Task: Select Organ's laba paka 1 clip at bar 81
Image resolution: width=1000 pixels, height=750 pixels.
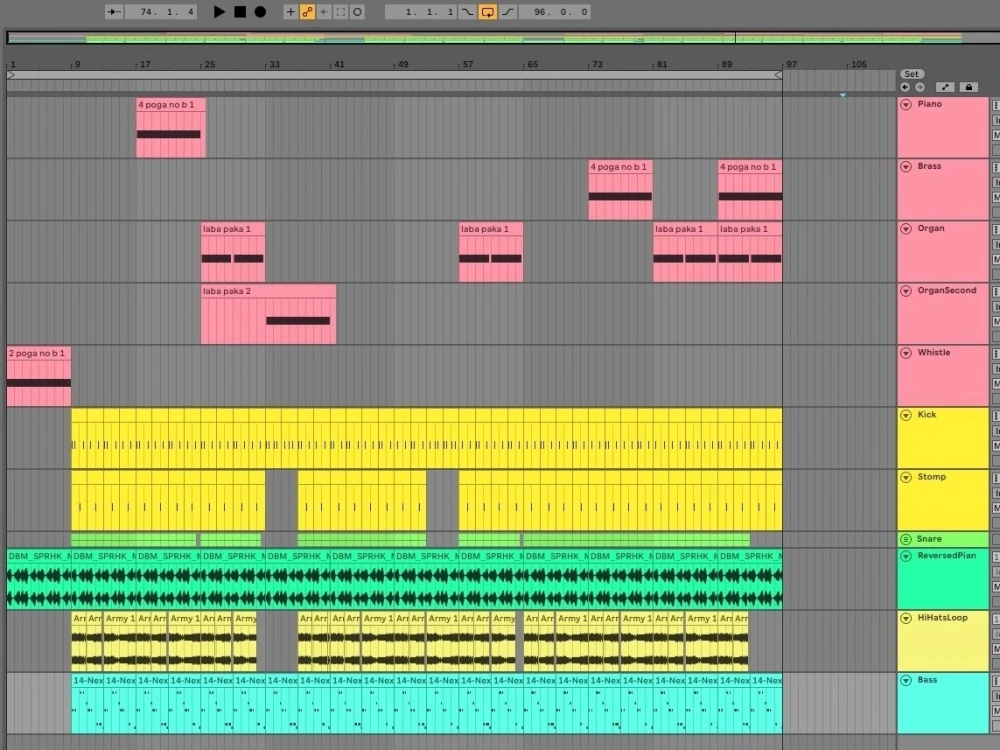Action: (685, 252)
